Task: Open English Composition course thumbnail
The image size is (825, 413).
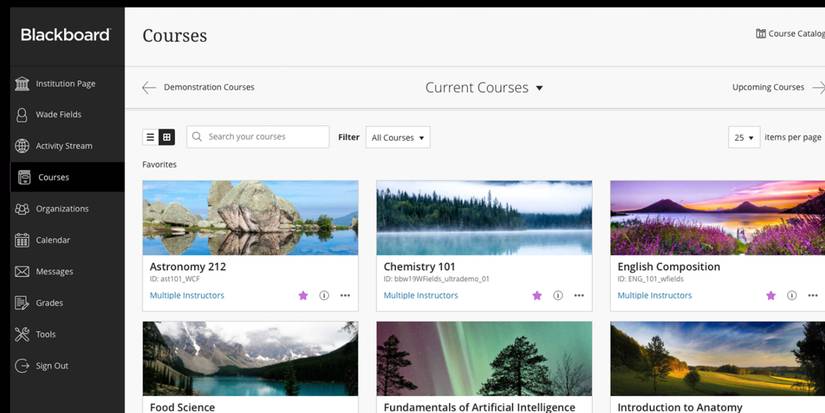Action: tap(718, 218)
